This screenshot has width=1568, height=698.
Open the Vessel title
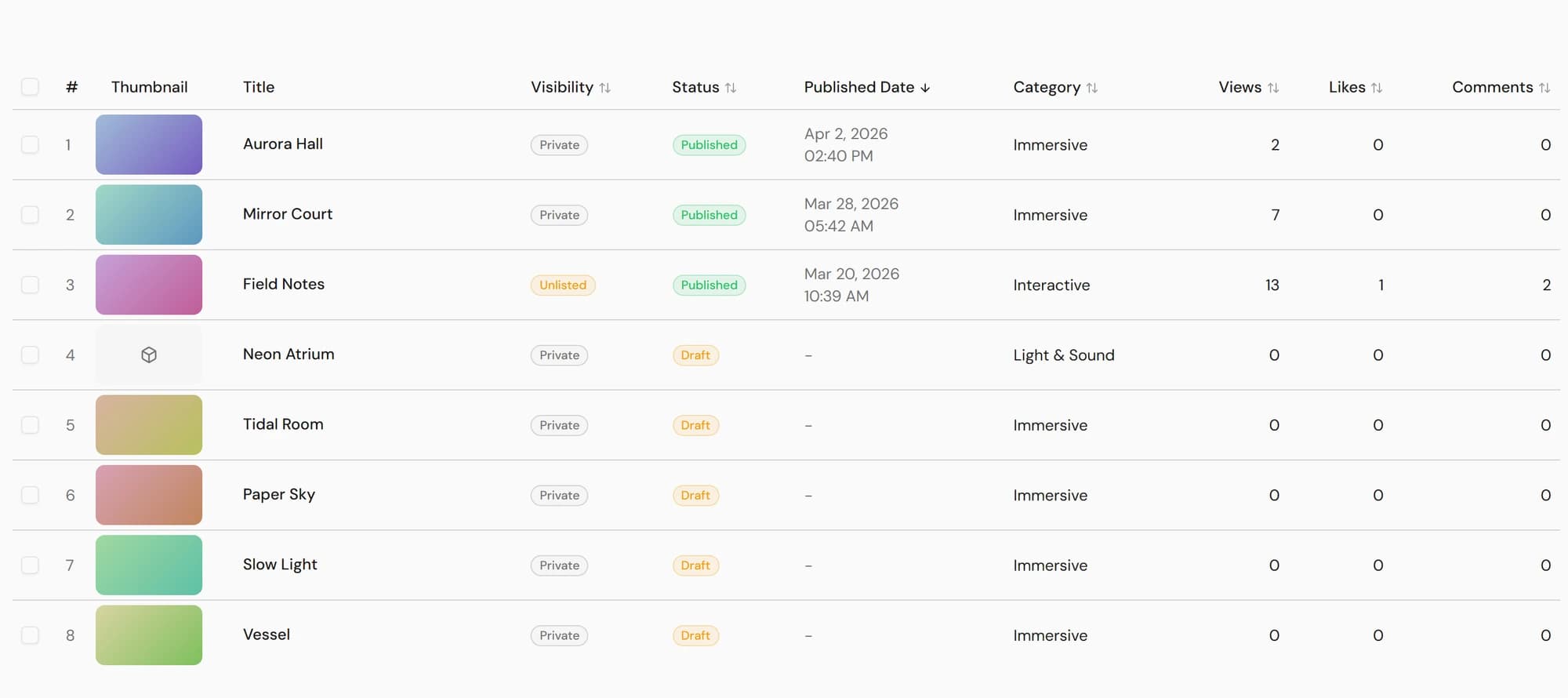coord(267,634)
